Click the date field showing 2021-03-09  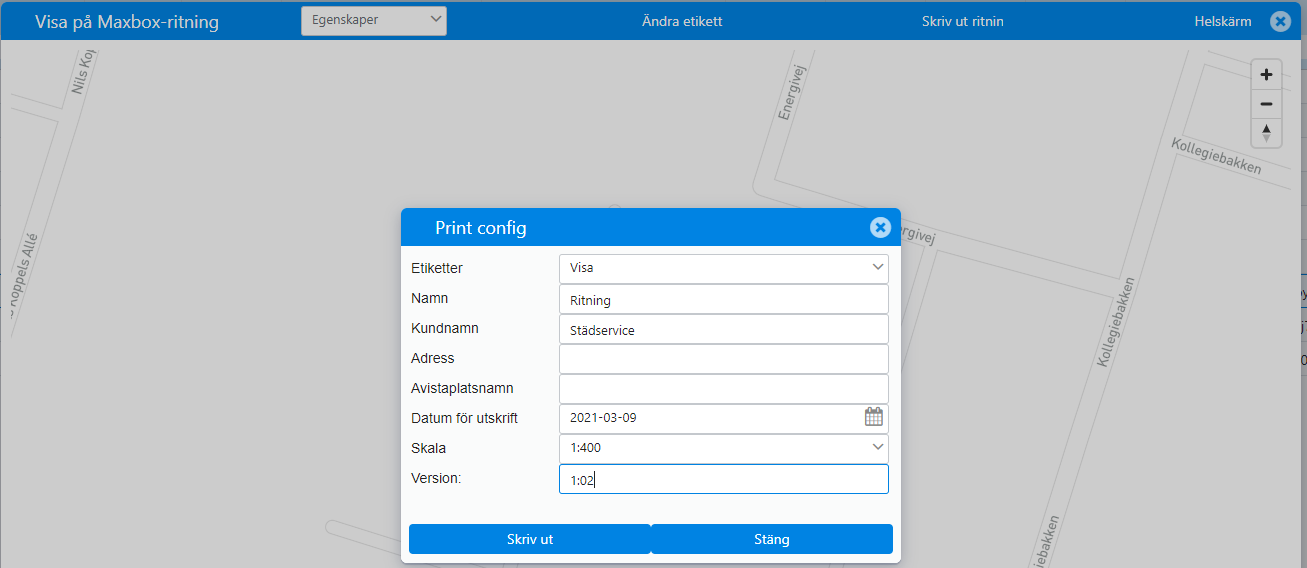[x=710, y=418]
